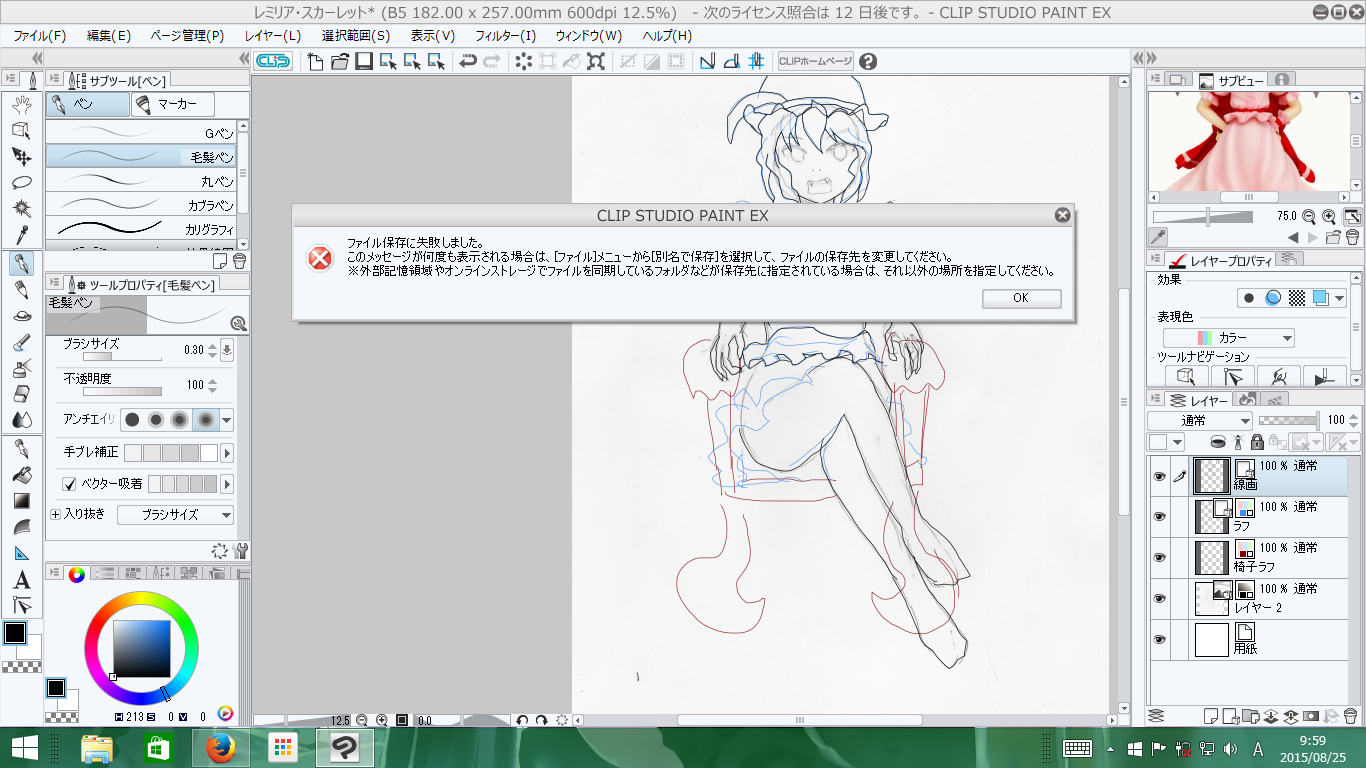
Task: Select the Pen tool in the tool palette
Action: point(21,264)
